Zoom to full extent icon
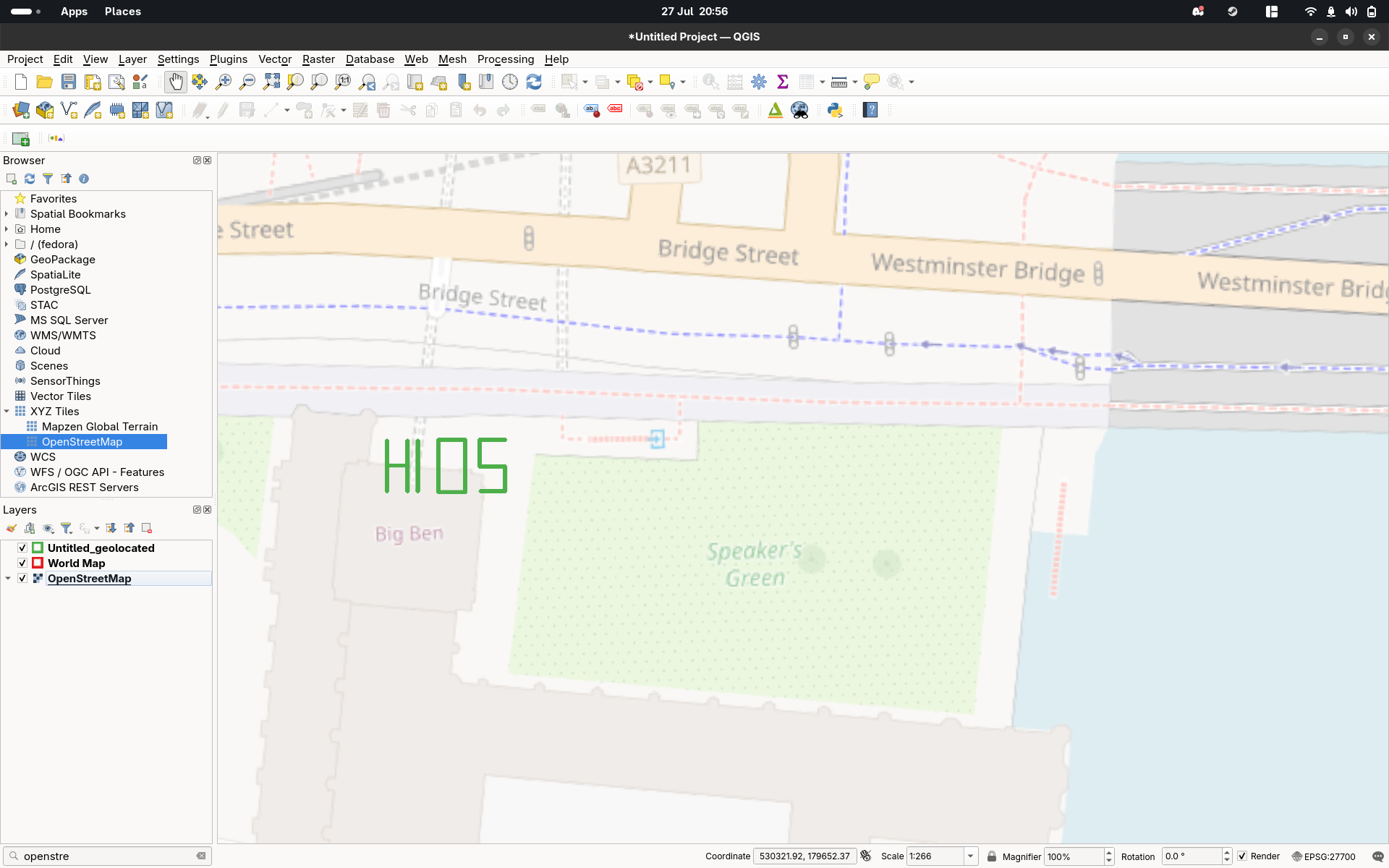This screenshot has height=868, width=1389. [x=271, y=82]
